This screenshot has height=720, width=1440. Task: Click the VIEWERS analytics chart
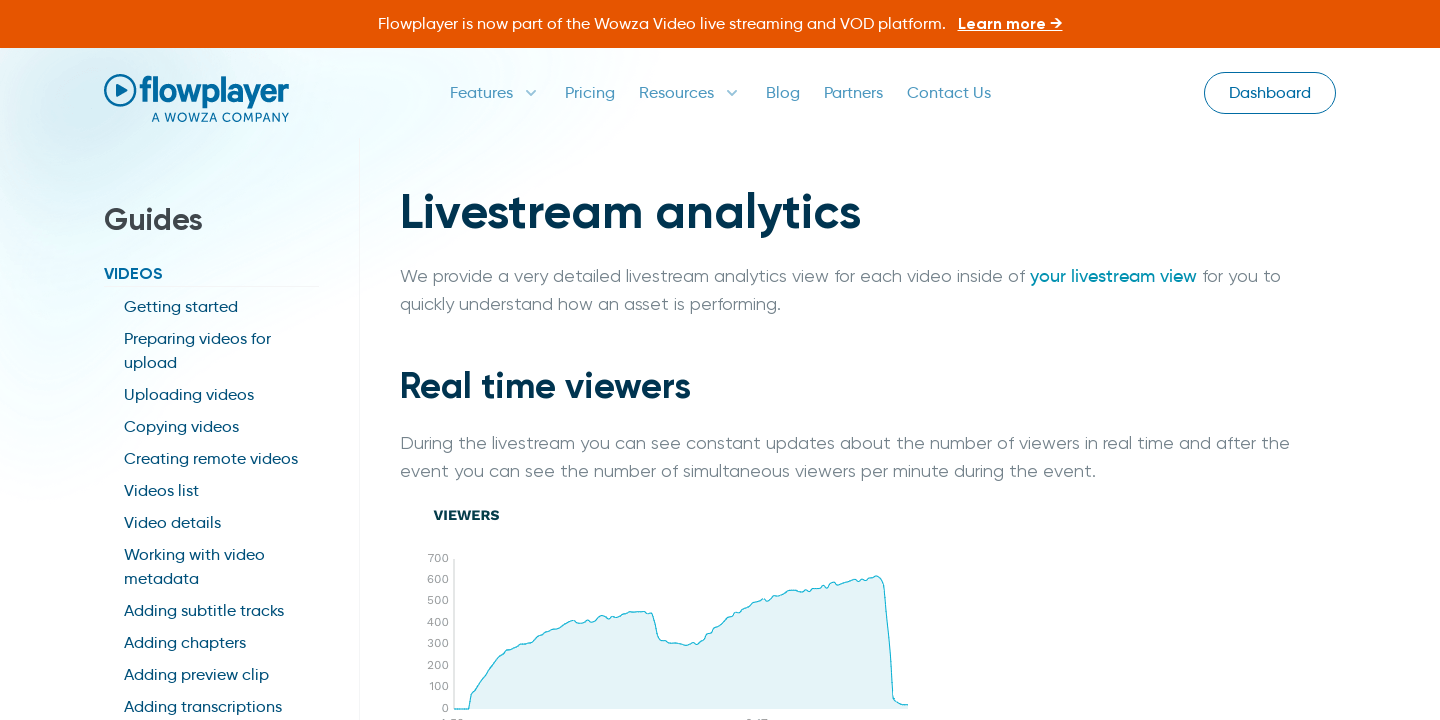pyautogui.click(x=670, y=620)
